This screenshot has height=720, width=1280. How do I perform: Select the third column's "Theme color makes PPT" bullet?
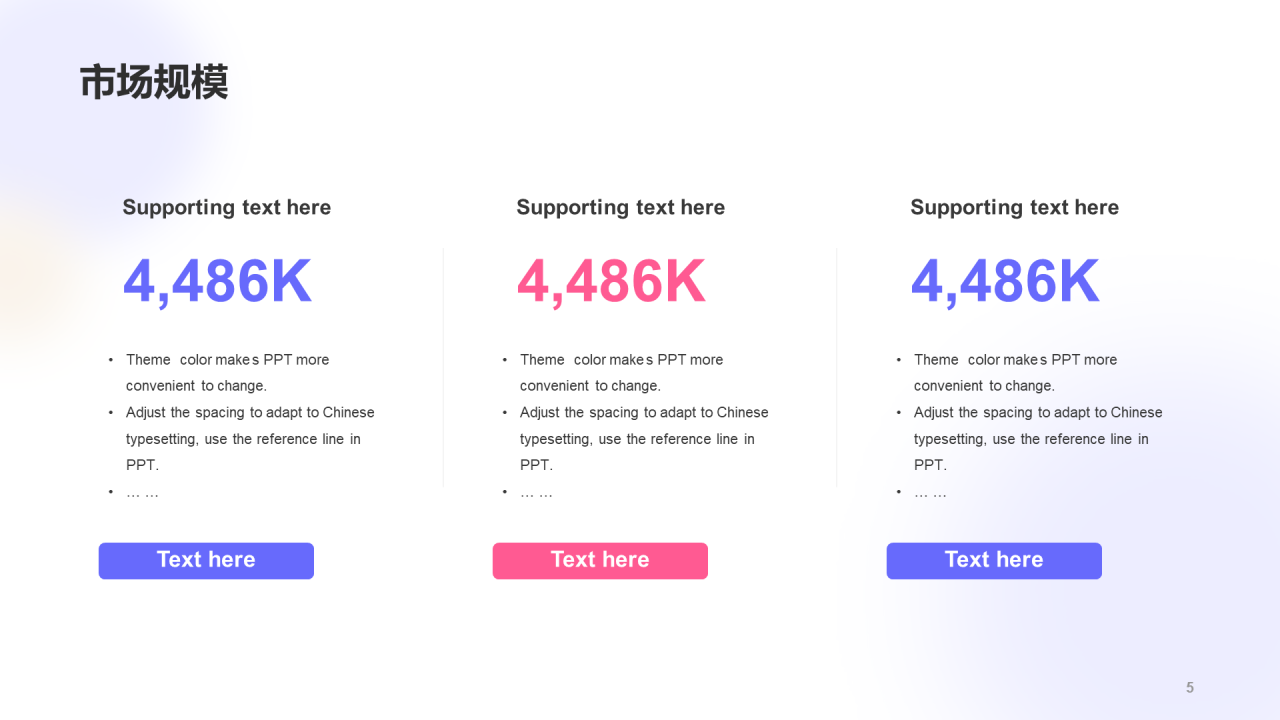(1015, 372)
